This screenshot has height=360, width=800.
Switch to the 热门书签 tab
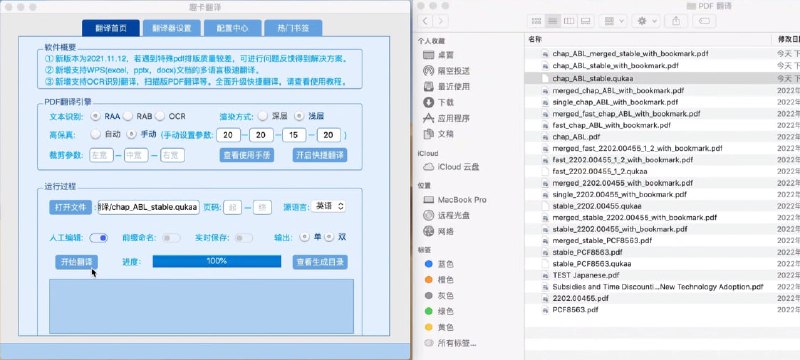point(293,28)
